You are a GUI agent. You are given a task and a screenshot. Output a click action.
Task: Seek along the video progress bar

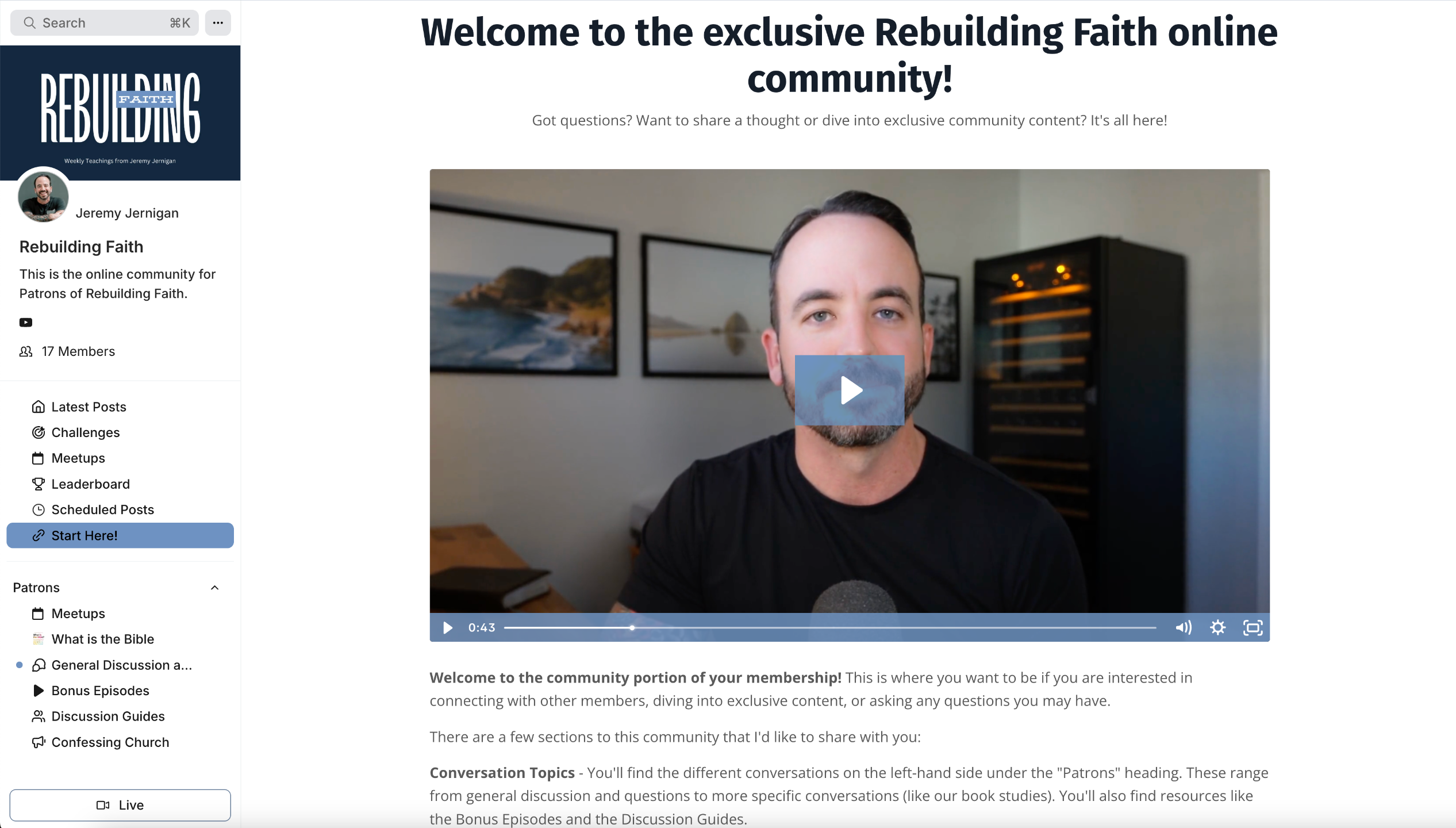click(830, 628)
